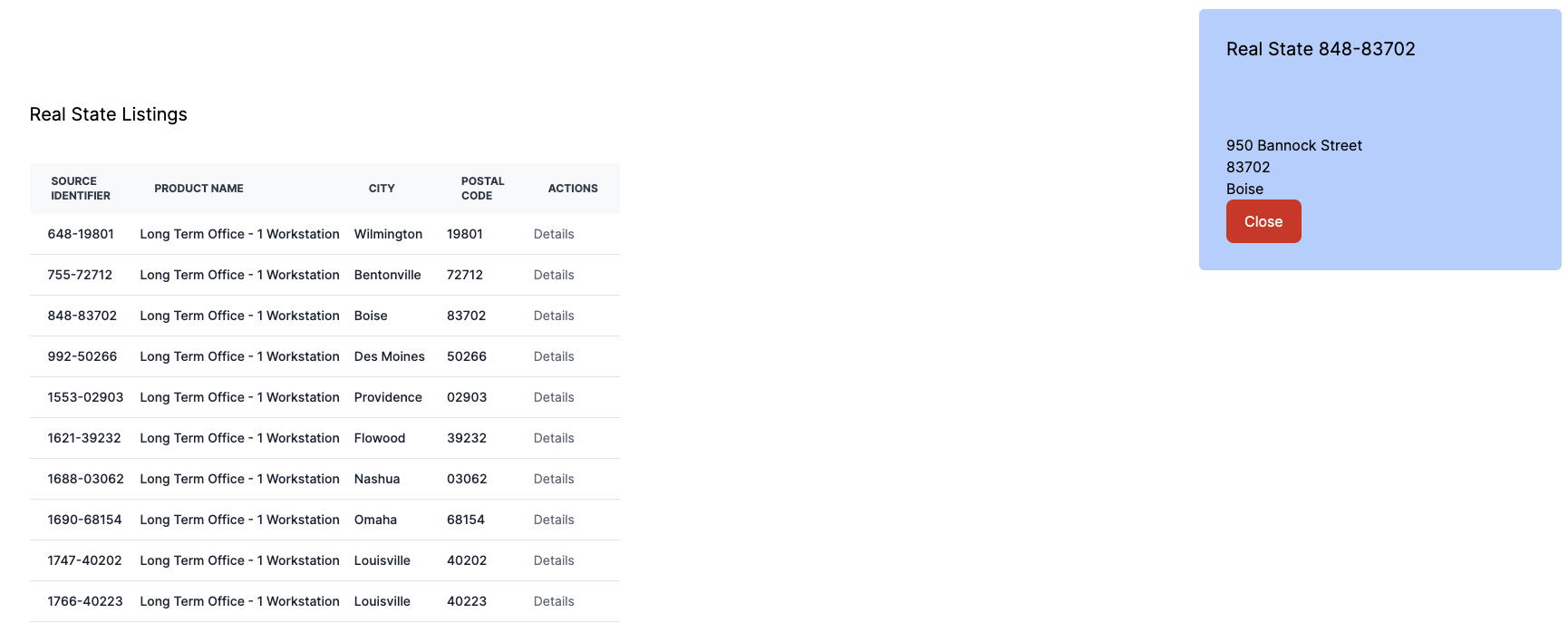
Task: View Details for the Nashua listing
Action: tap(553, 479)
